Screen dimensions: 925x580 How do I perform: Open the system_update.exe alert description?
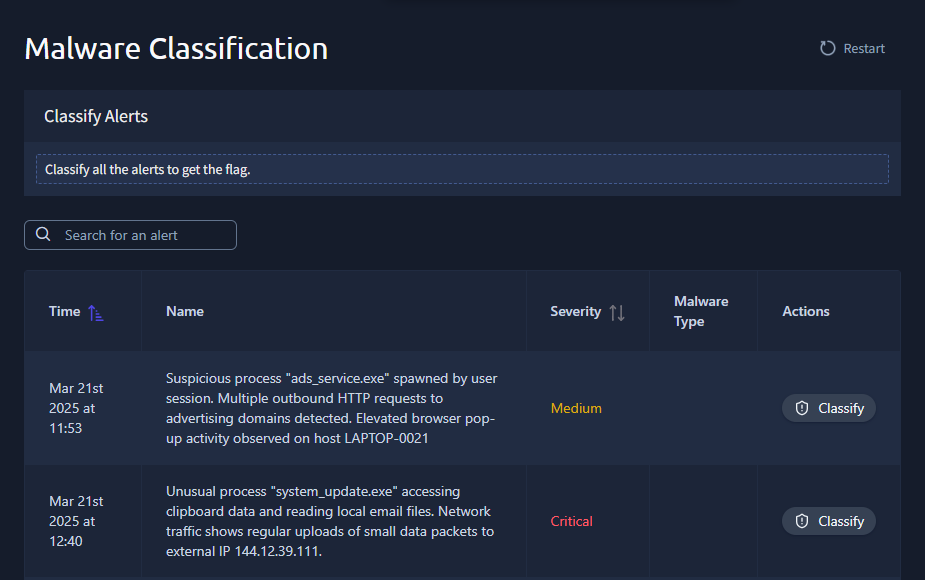point(331,521)
